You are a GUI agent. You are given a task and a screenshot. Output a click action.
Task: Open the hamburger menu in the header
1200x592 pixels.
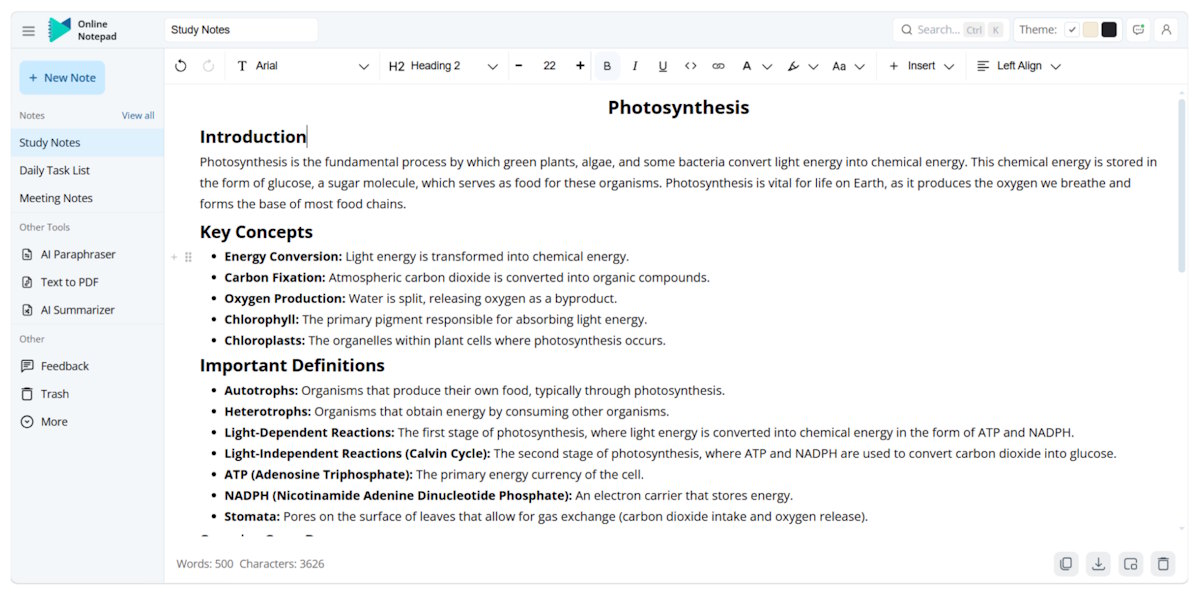(28, 31)
